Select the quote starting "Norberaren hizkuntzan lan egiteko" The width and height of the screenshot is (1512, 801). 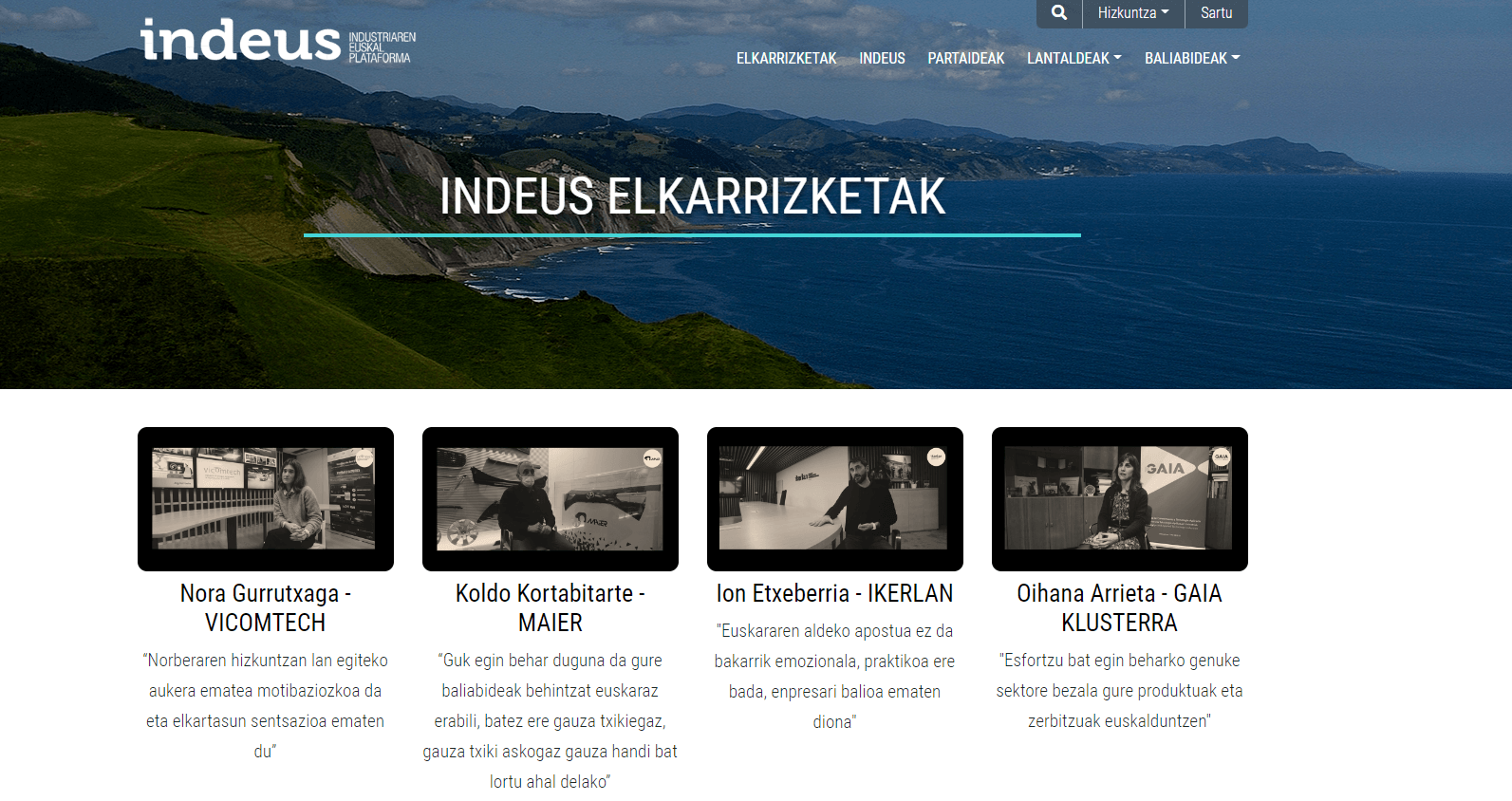(x=266, y=705)
